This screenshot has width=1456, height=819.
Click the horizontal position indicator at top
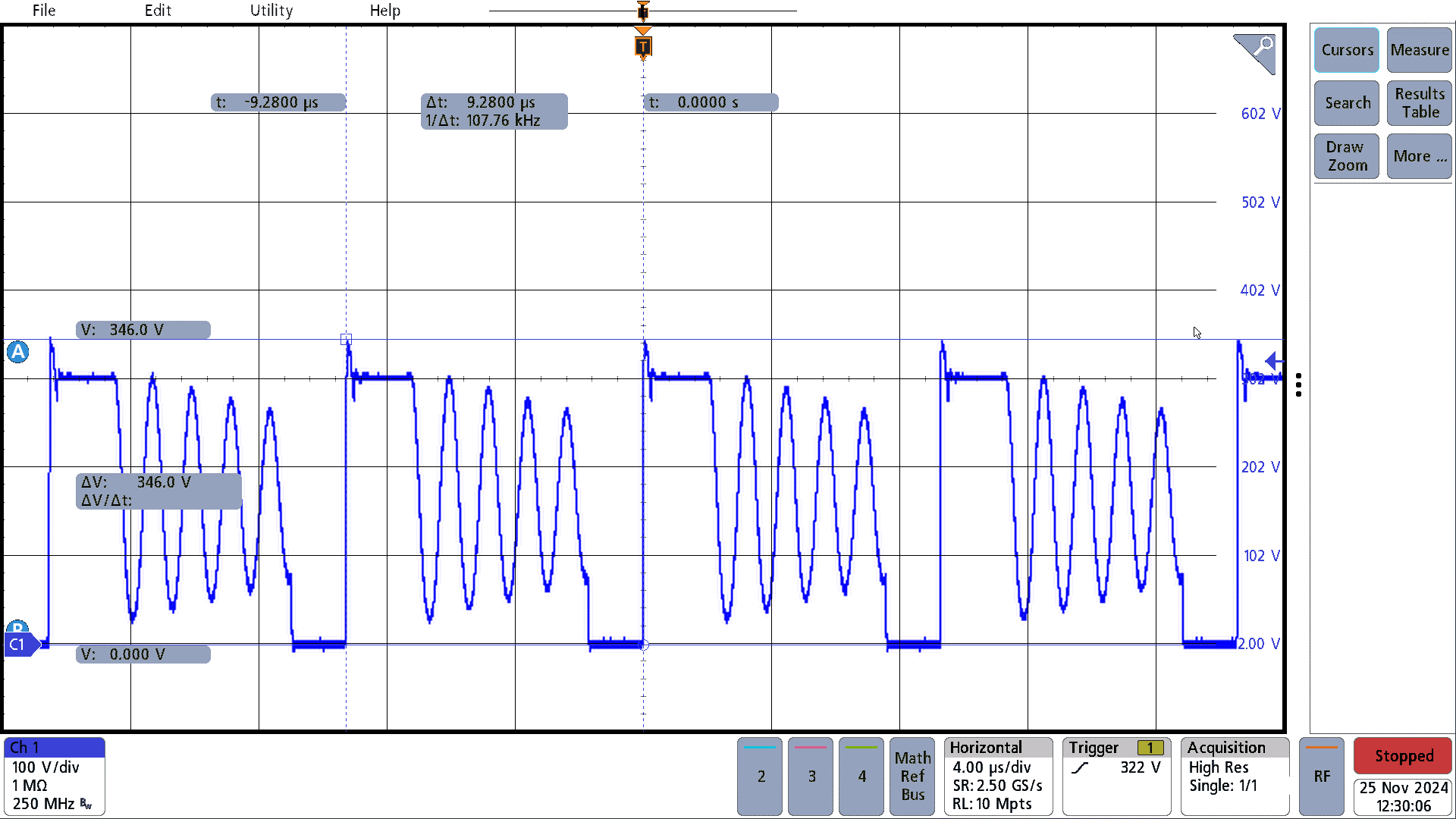(643, 11)
